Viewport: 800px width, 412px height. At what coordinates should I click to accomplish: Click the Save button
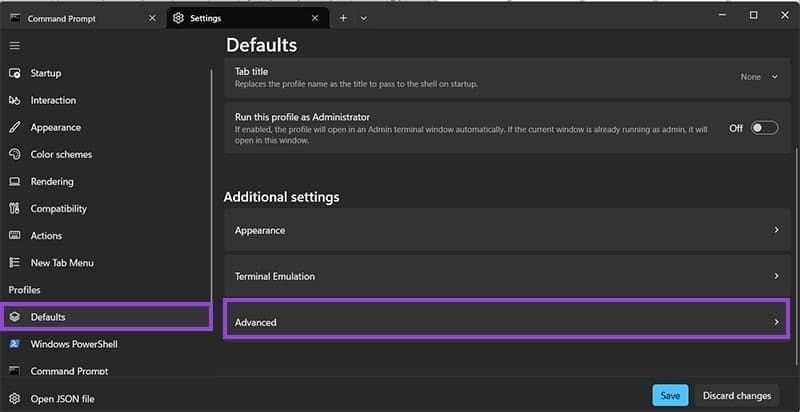click(x=669, y=395)
